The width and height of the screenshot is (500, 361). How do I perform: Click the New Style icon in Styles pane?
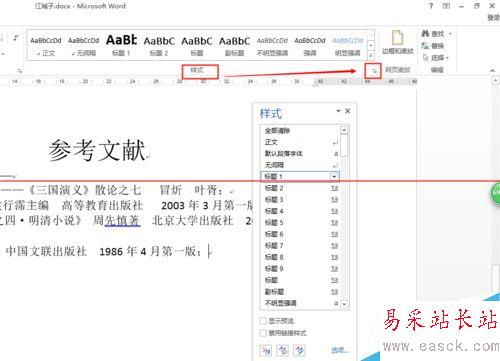[266, 350]
